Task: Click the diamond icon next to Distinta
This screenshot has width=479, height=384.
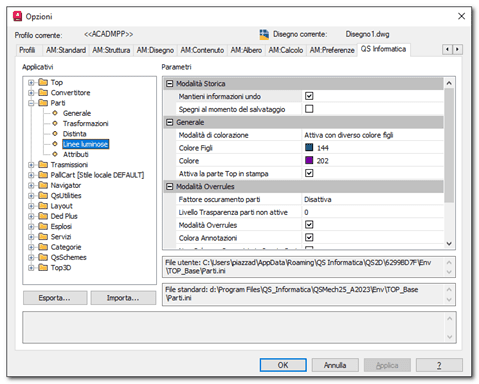Action: (55, 134)
